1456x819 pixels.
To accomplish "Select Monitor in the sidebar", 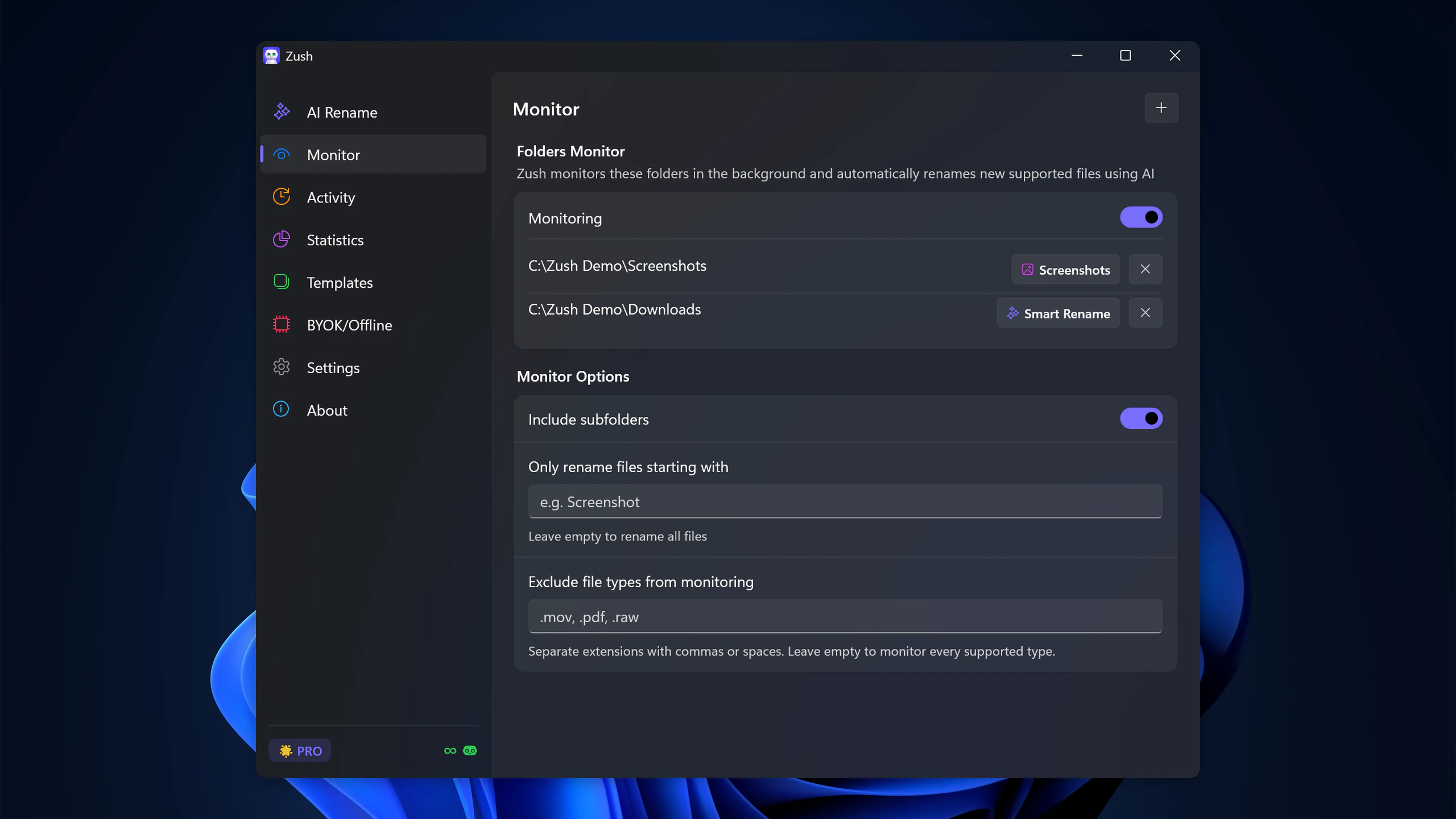I will [373, 155].
